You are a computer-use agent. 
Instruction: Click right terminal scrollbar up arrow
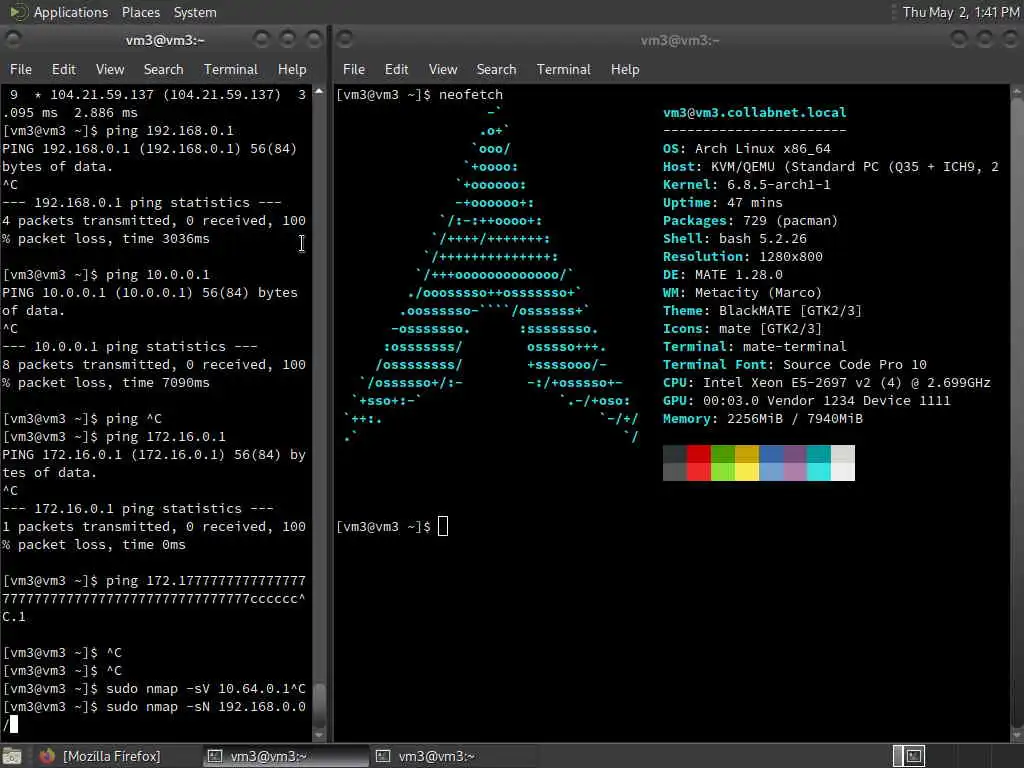(1017, 92)
